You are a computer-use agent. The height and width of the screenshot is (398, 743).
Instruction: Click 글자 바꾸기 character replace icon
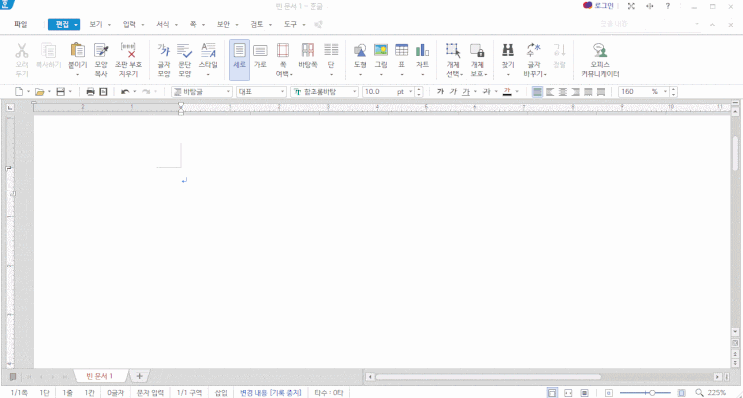[534, 50]
